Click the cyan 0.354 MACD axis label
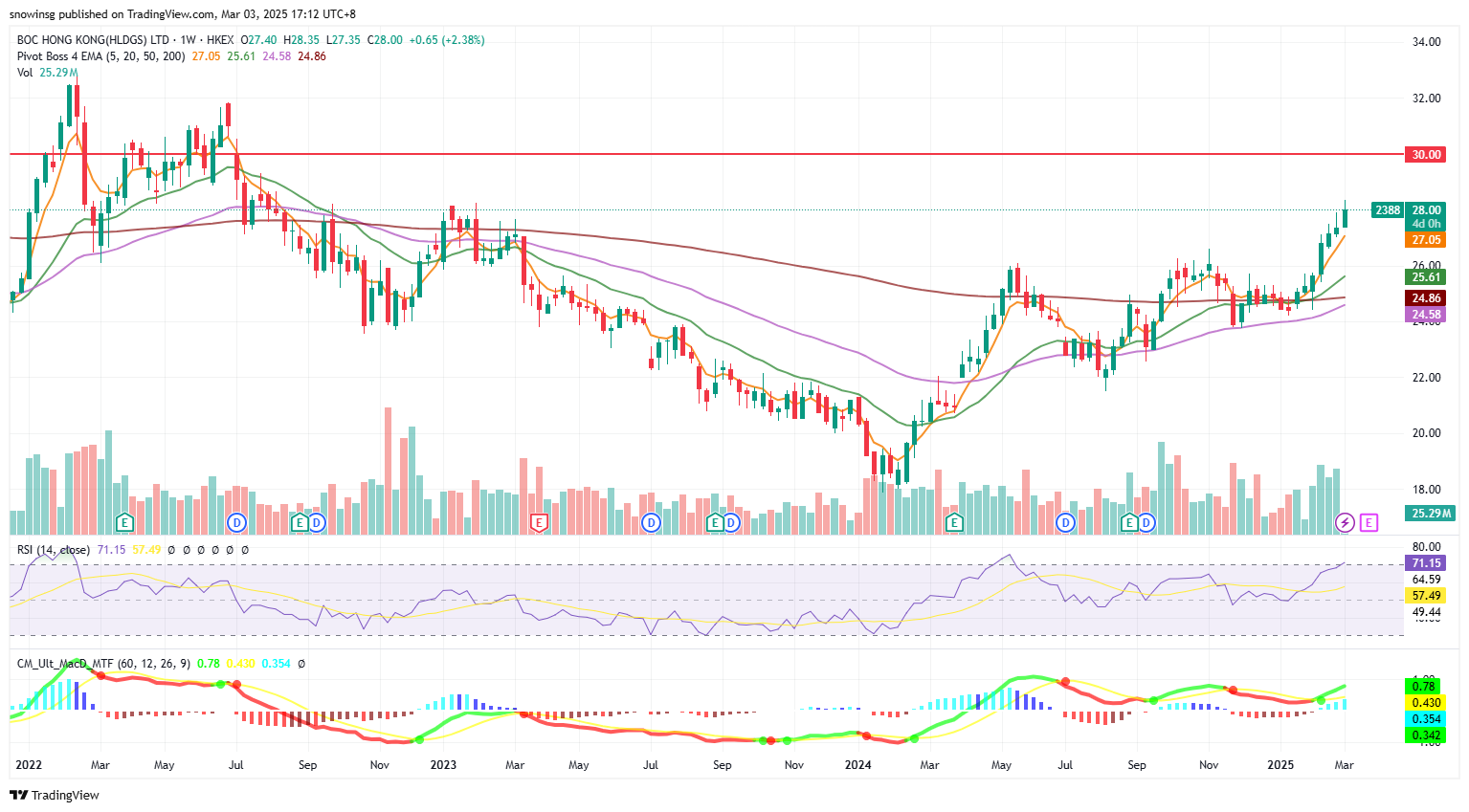 pos(1424,718)
